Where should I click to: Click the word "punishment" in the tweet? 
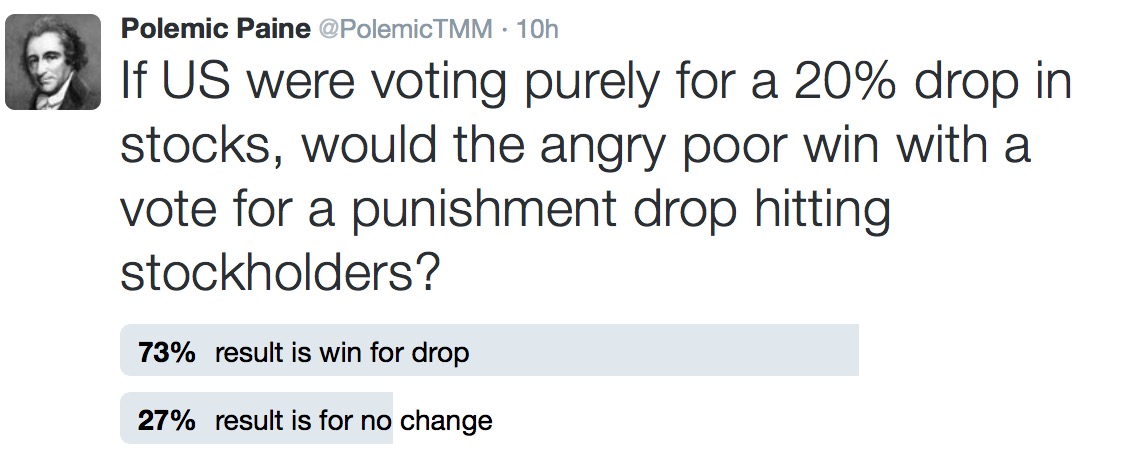click(x=448, y=212)
